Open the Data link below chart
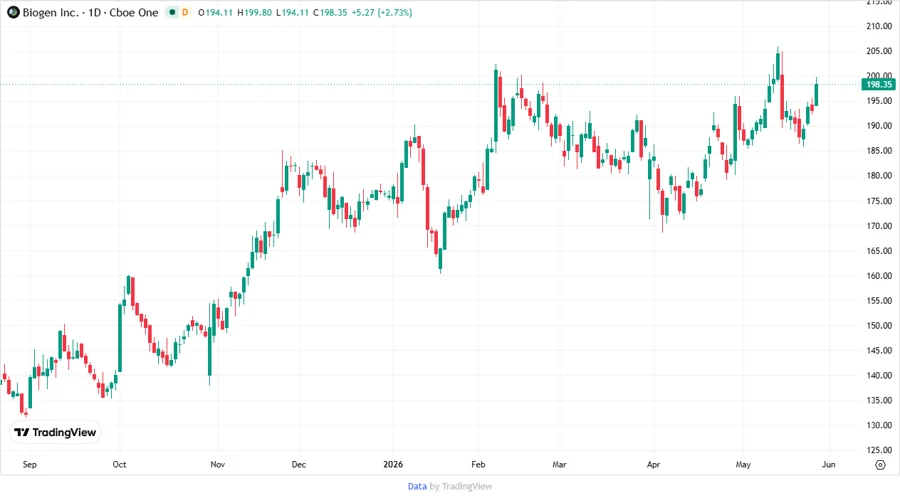Viewport: 900px width, 498px height. (417, 486)
